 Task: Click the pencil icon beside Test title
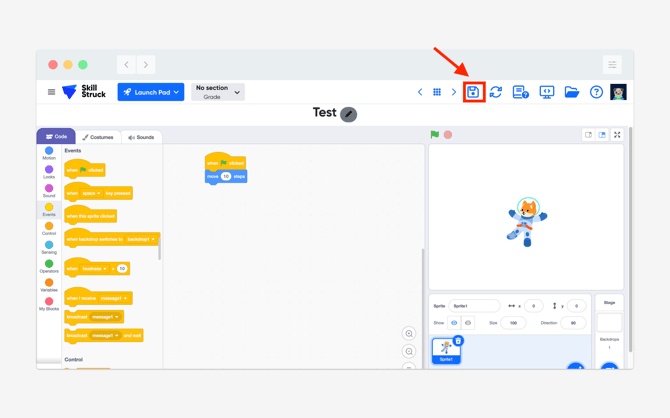pos(349,114)
